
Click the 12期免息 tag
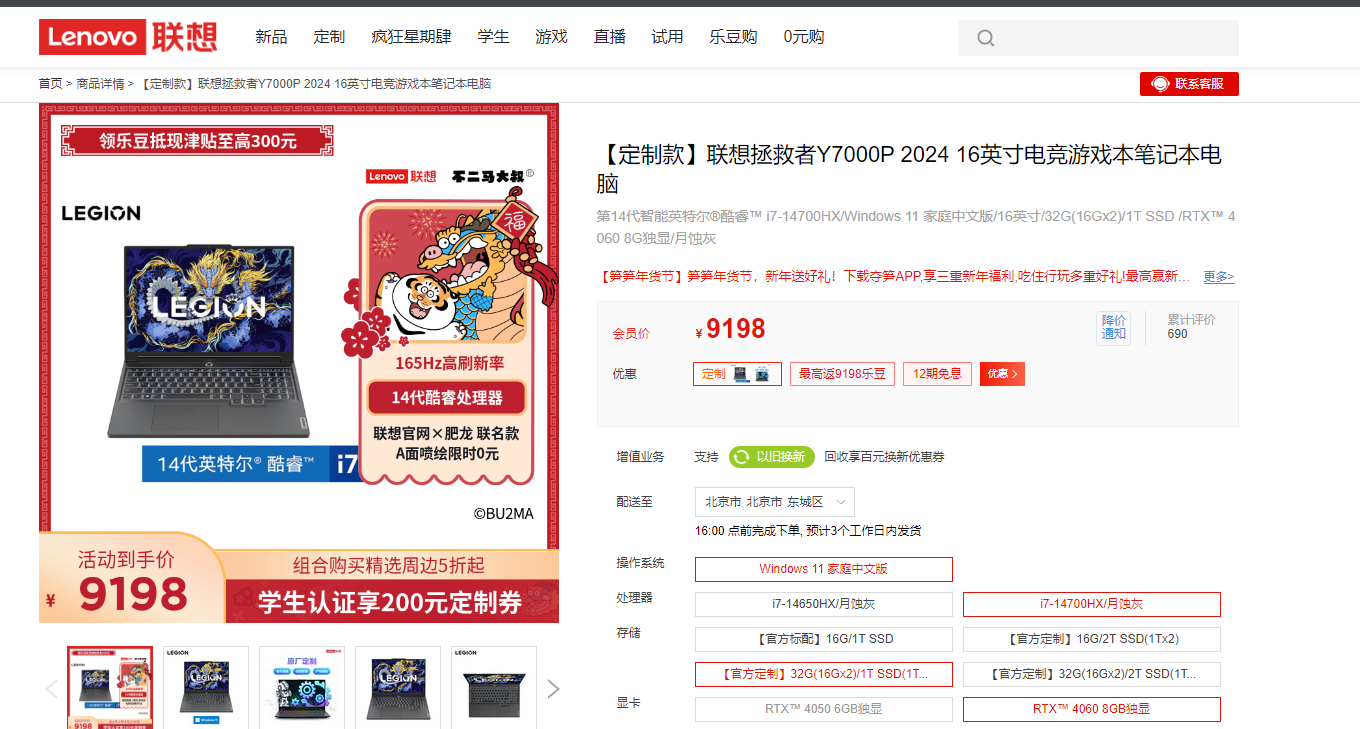pos(937,374)
